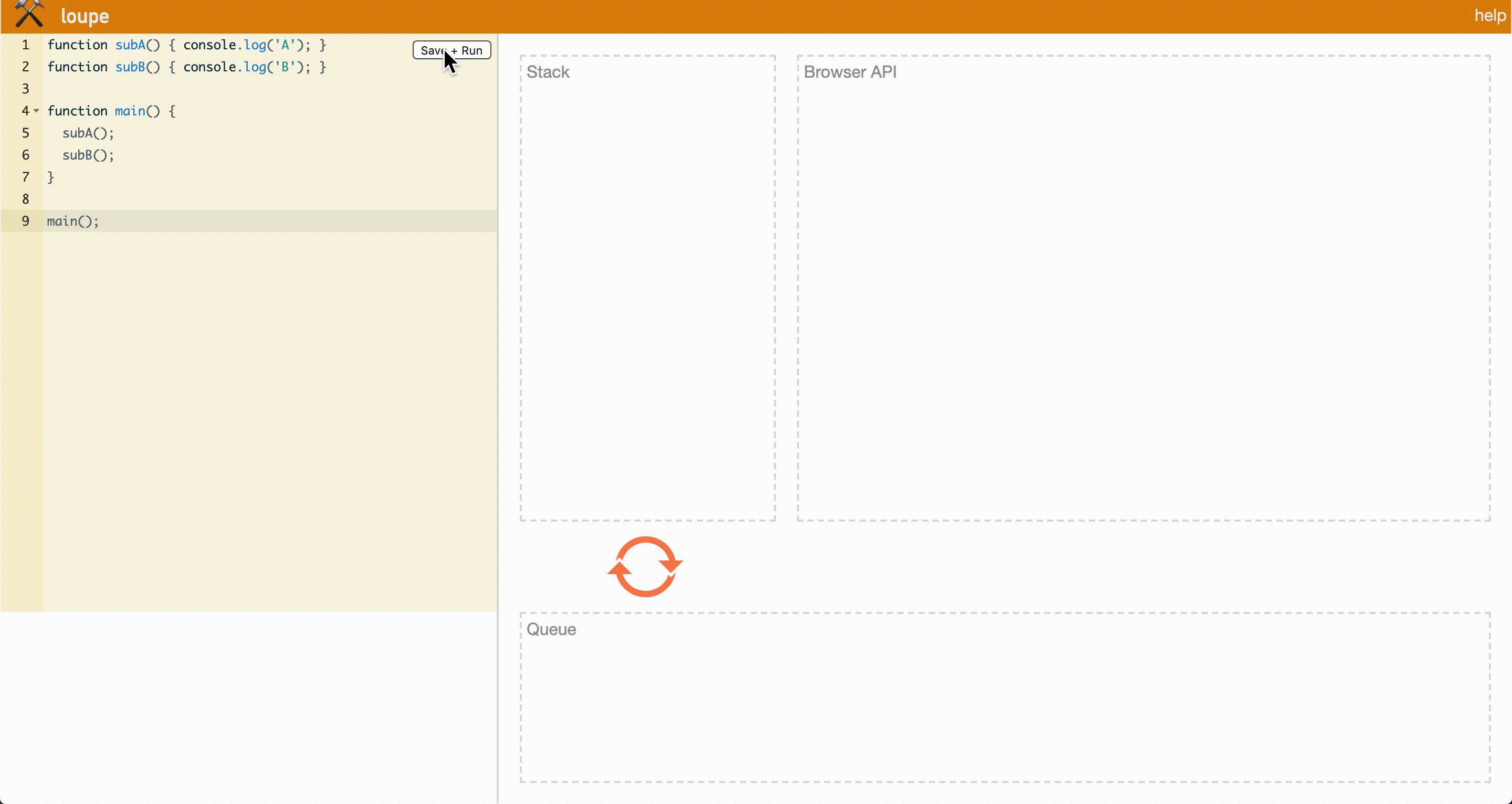Click the subA(); call inside main
This screenshot has width=1512, height=804.
click(88, 133)
